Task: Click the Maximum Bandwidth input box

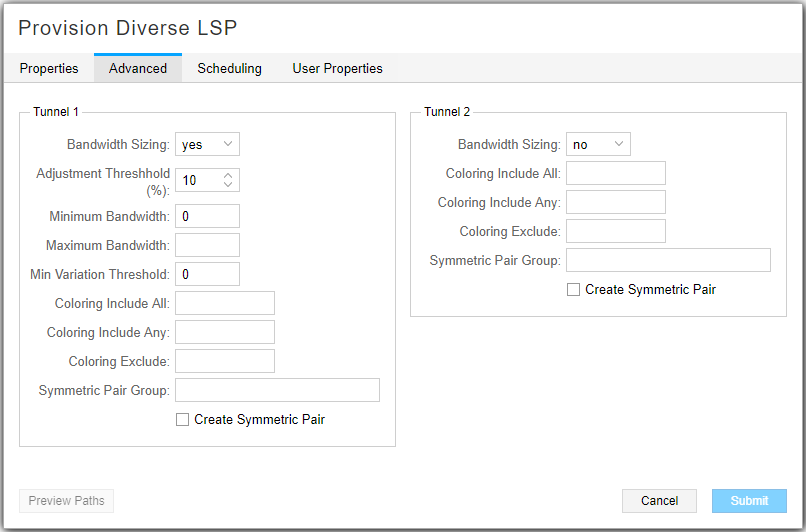Action: click(207, 245)
